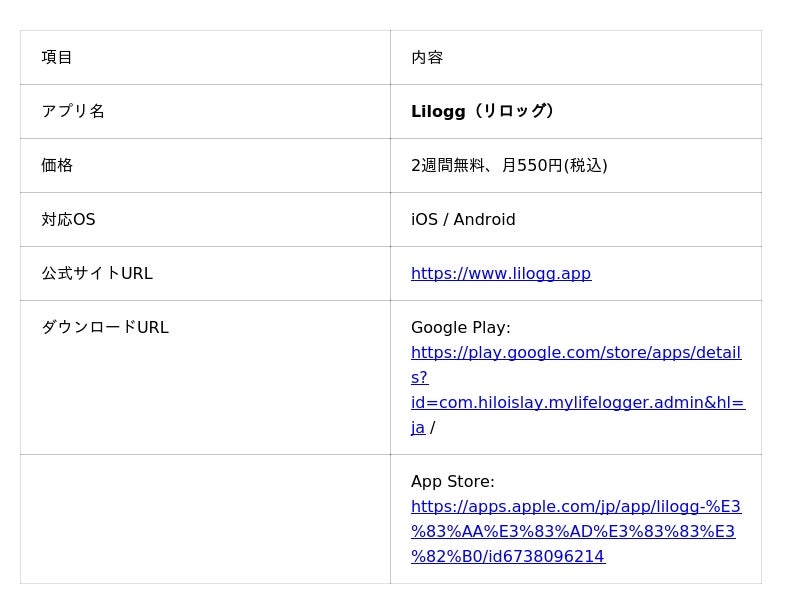Screen dimensions: 800x614
Task: Click the slash after the Google Play link
Action: [x=432, y=428]
